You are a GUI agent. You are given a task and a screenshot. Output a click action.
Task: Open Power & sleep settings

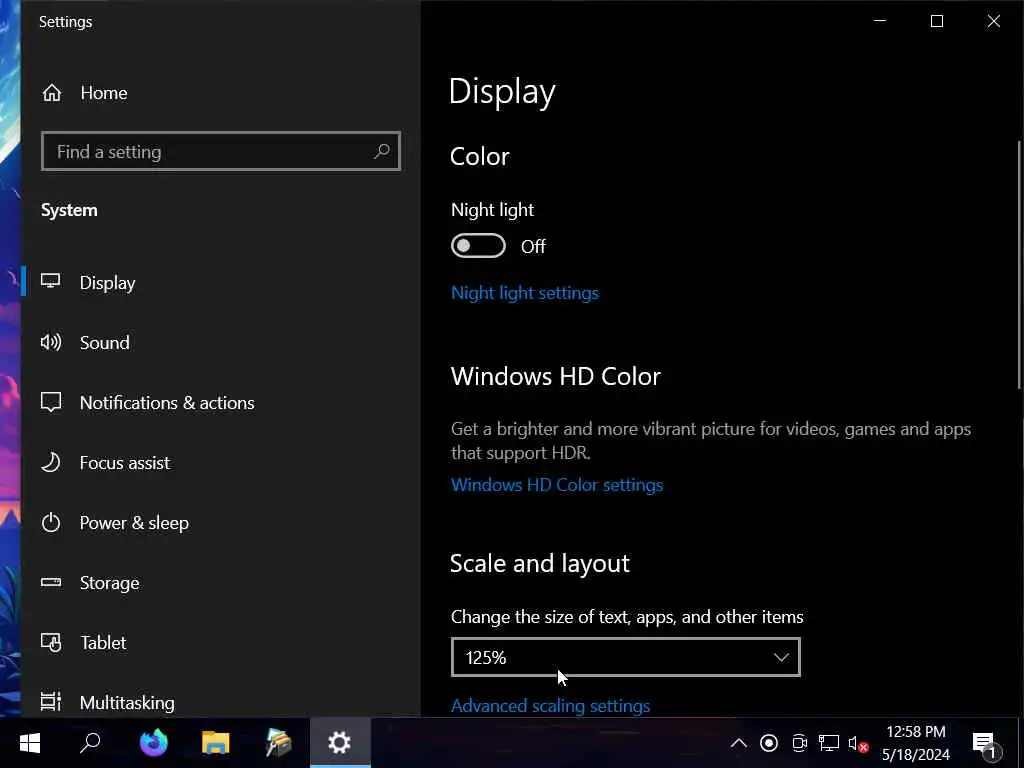[x=221, y=522]
